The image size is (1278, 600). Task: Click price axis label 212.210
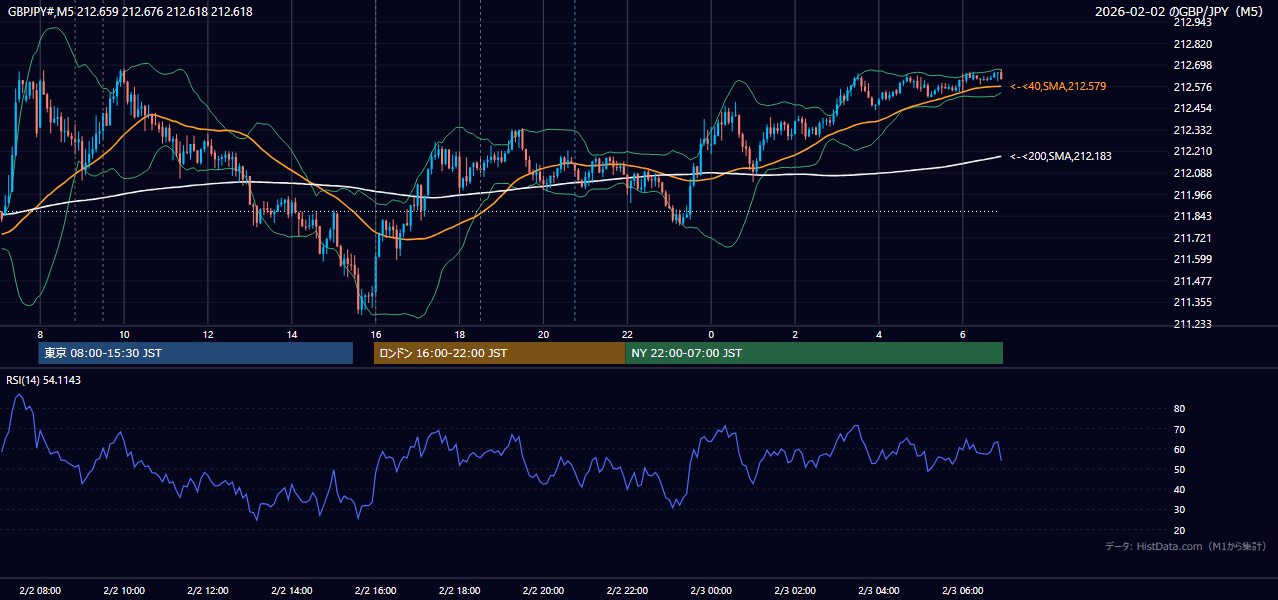coord(1193,152)
